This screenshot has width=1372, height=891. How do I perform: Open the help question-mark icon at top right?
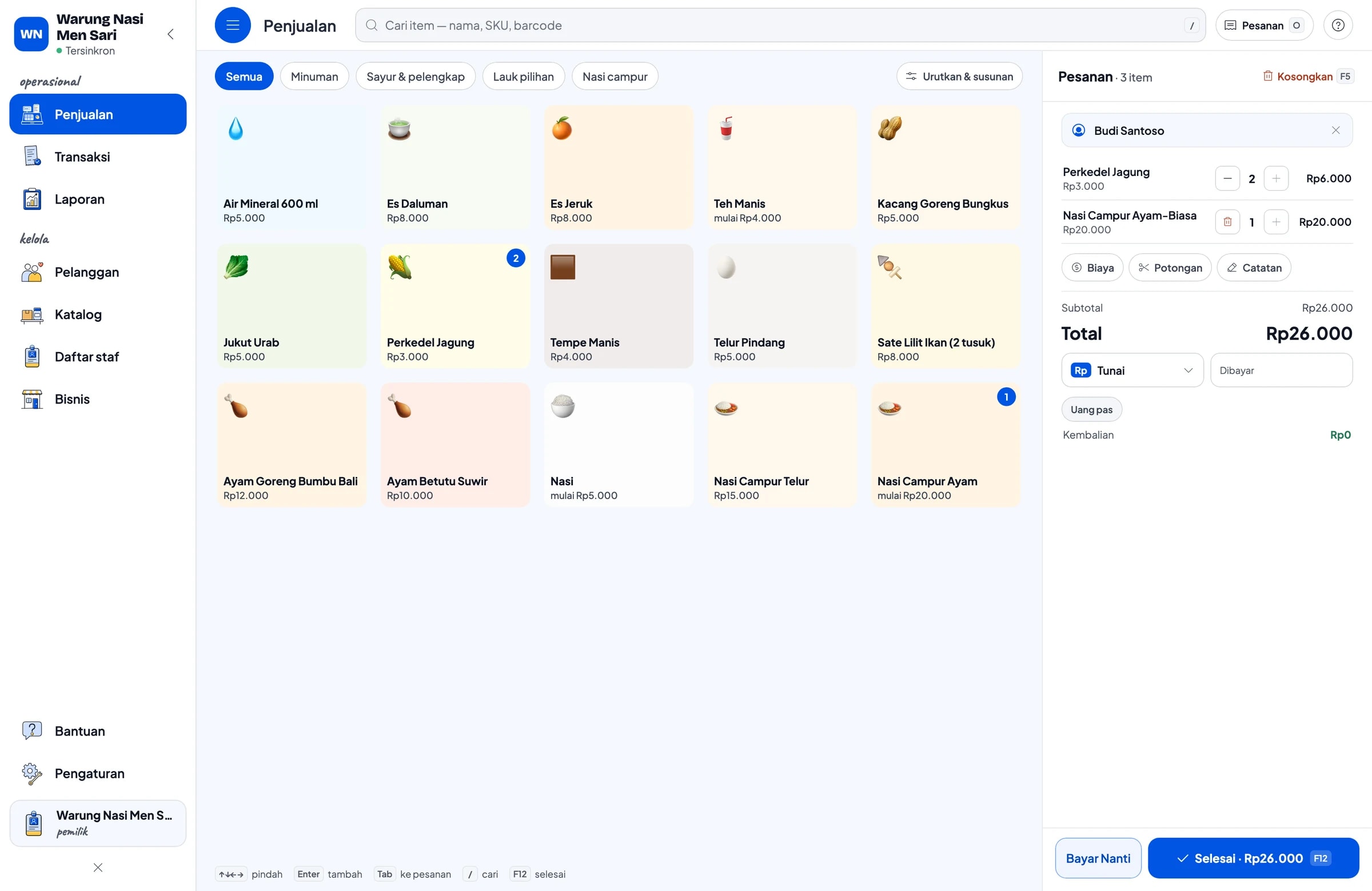(x=1337, y=25)
